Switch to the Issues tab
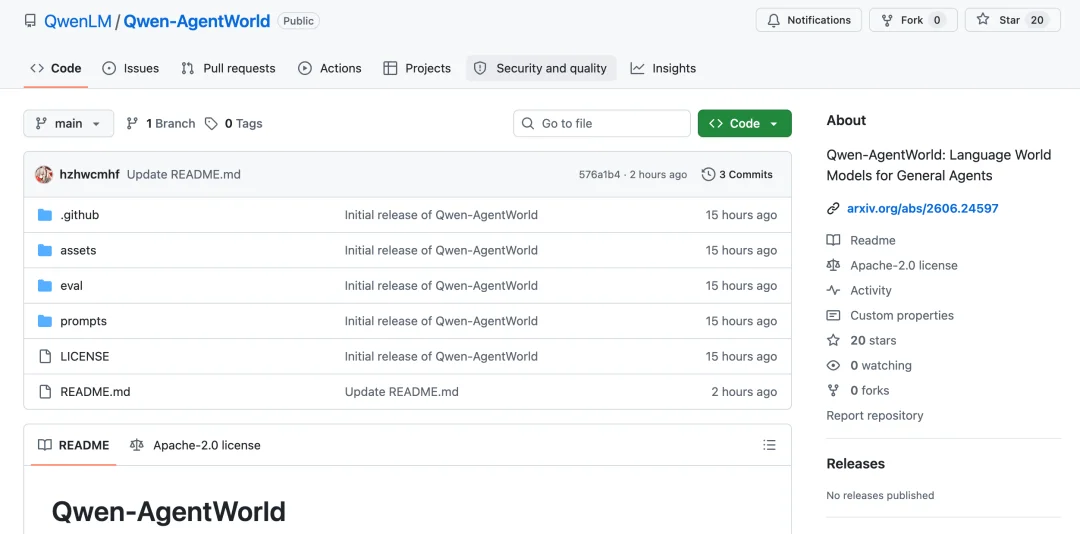The image size is (1080, 534). [131, 68]
